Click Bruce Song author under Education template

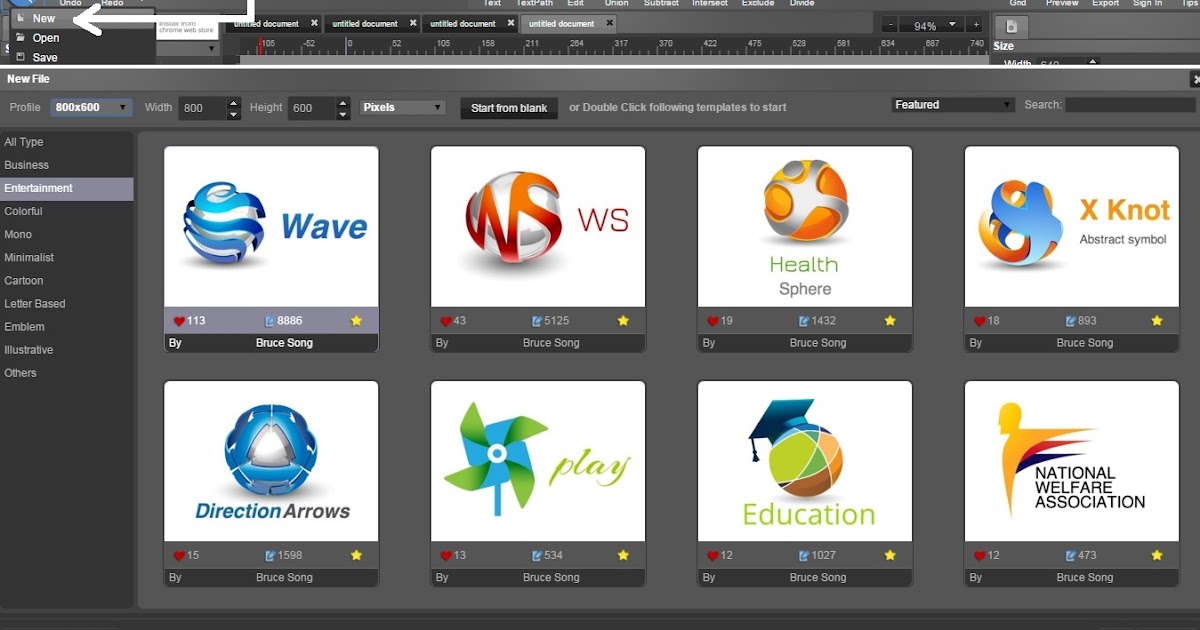(x=818, y=577)
